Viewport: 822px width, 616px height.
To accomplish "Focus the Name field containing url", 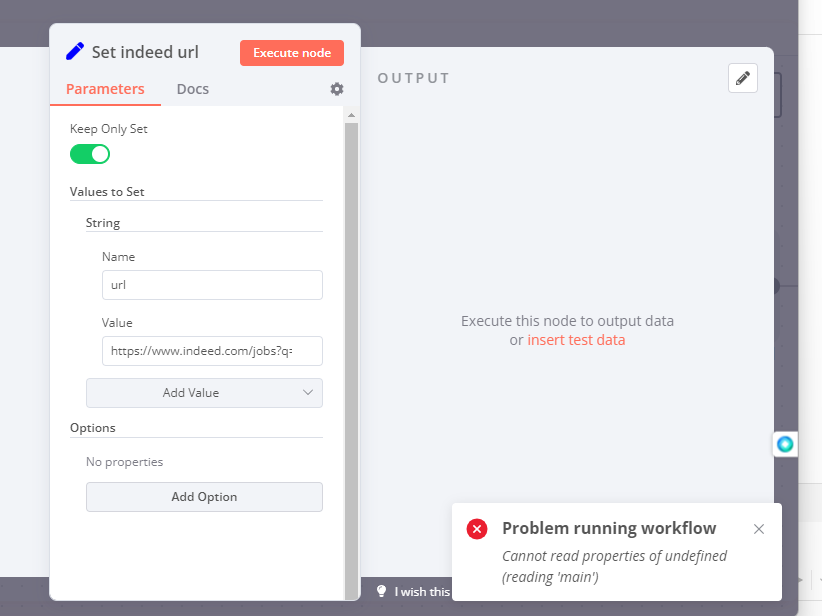I will point(212,285).
